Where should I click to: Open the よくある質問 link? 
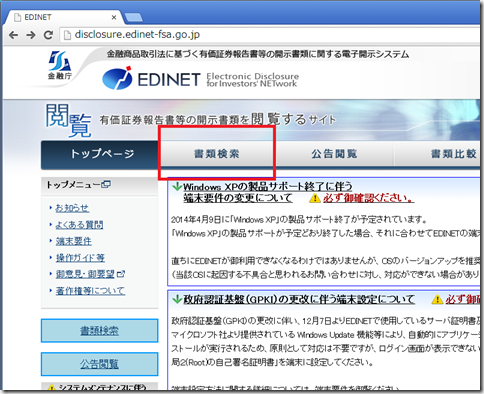79,225
